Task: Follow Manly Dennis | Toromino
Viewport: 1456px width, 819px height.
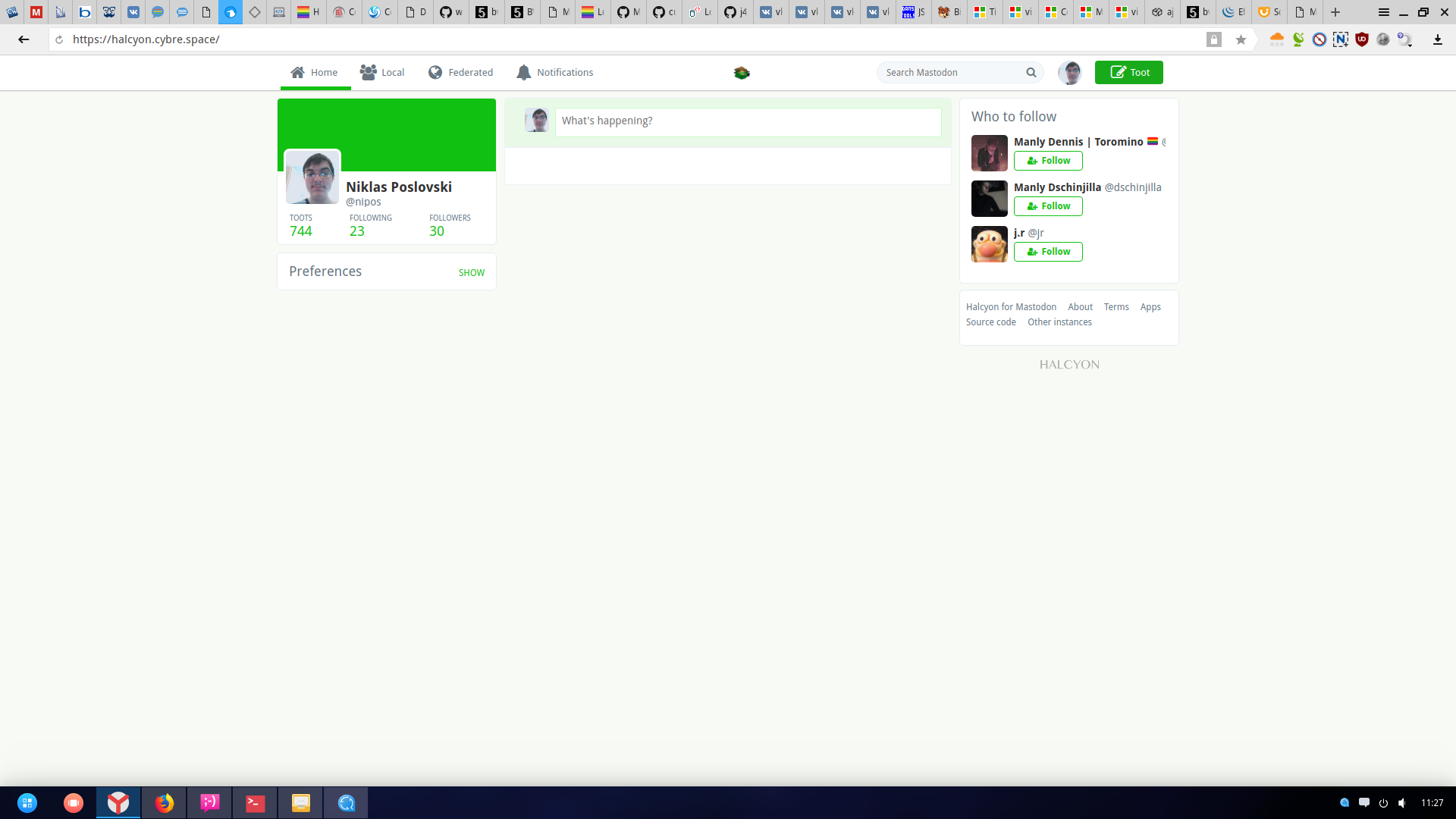Action: pyautogui.click(x=1048, y=161)
